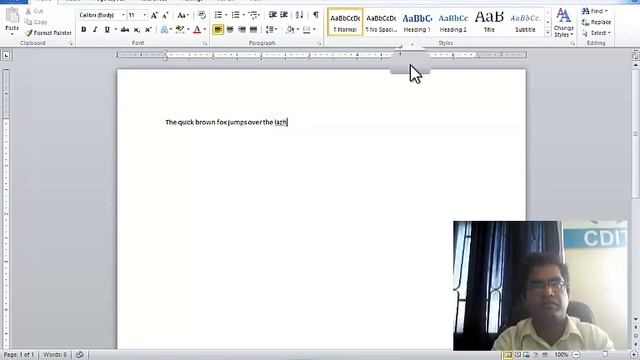Viewport: 640px width, 360px height.
Task: Insert a numbered list
Action: pos(236,15)
